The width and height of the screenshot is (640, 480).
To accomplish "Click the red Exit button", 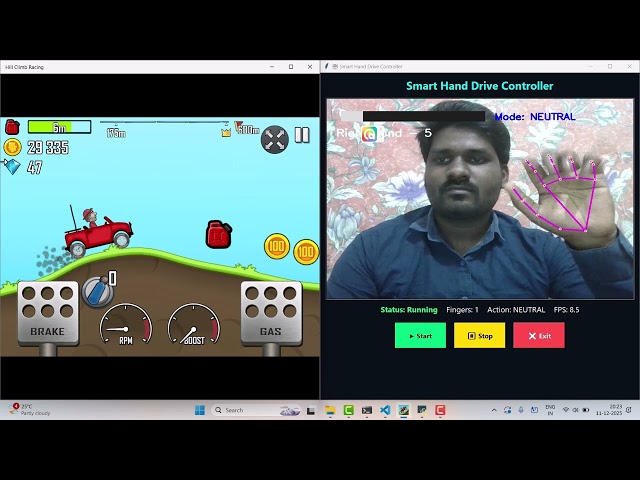I will coord(539,336).
